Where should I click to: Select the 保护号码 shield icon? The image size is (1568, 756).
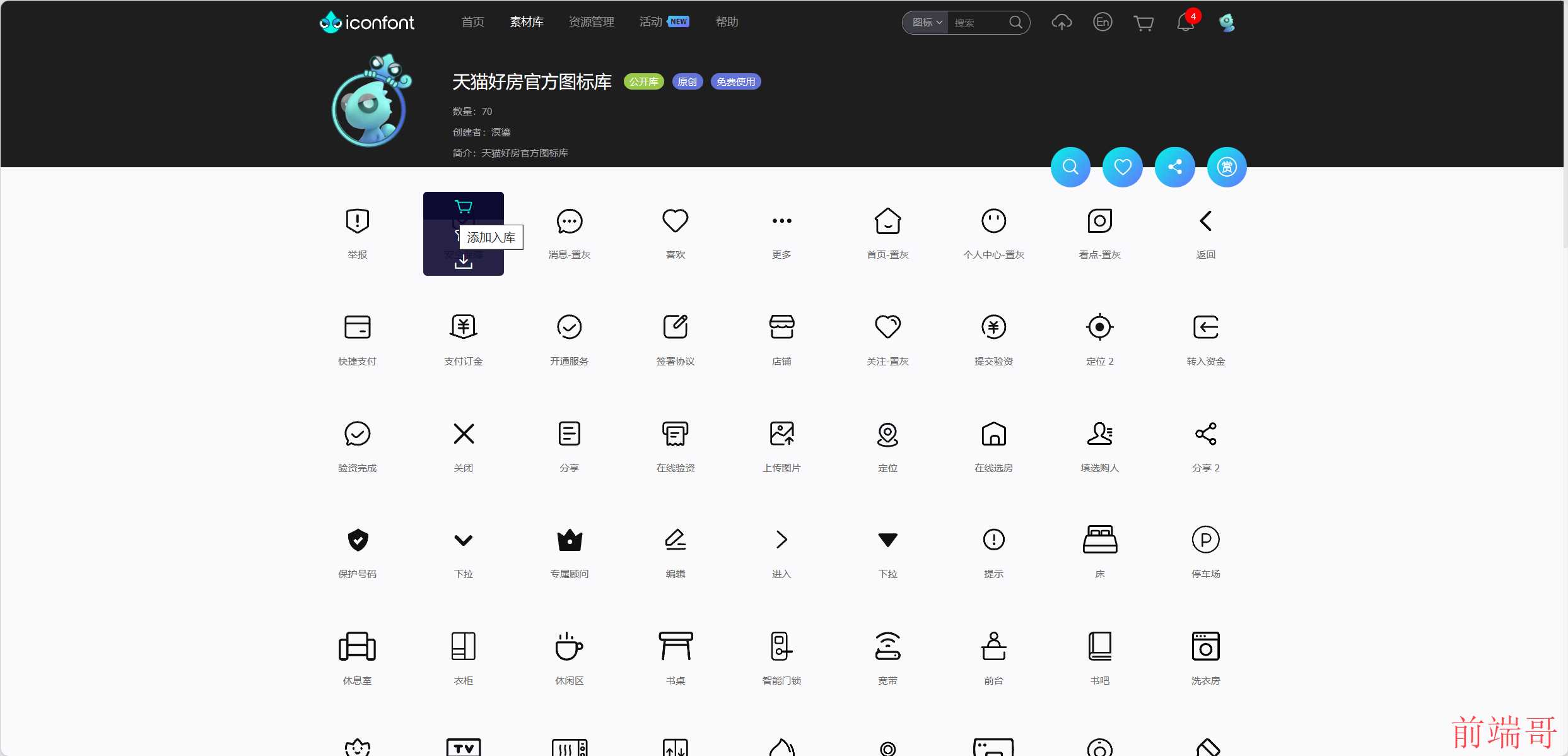click(x=357, y=540)
